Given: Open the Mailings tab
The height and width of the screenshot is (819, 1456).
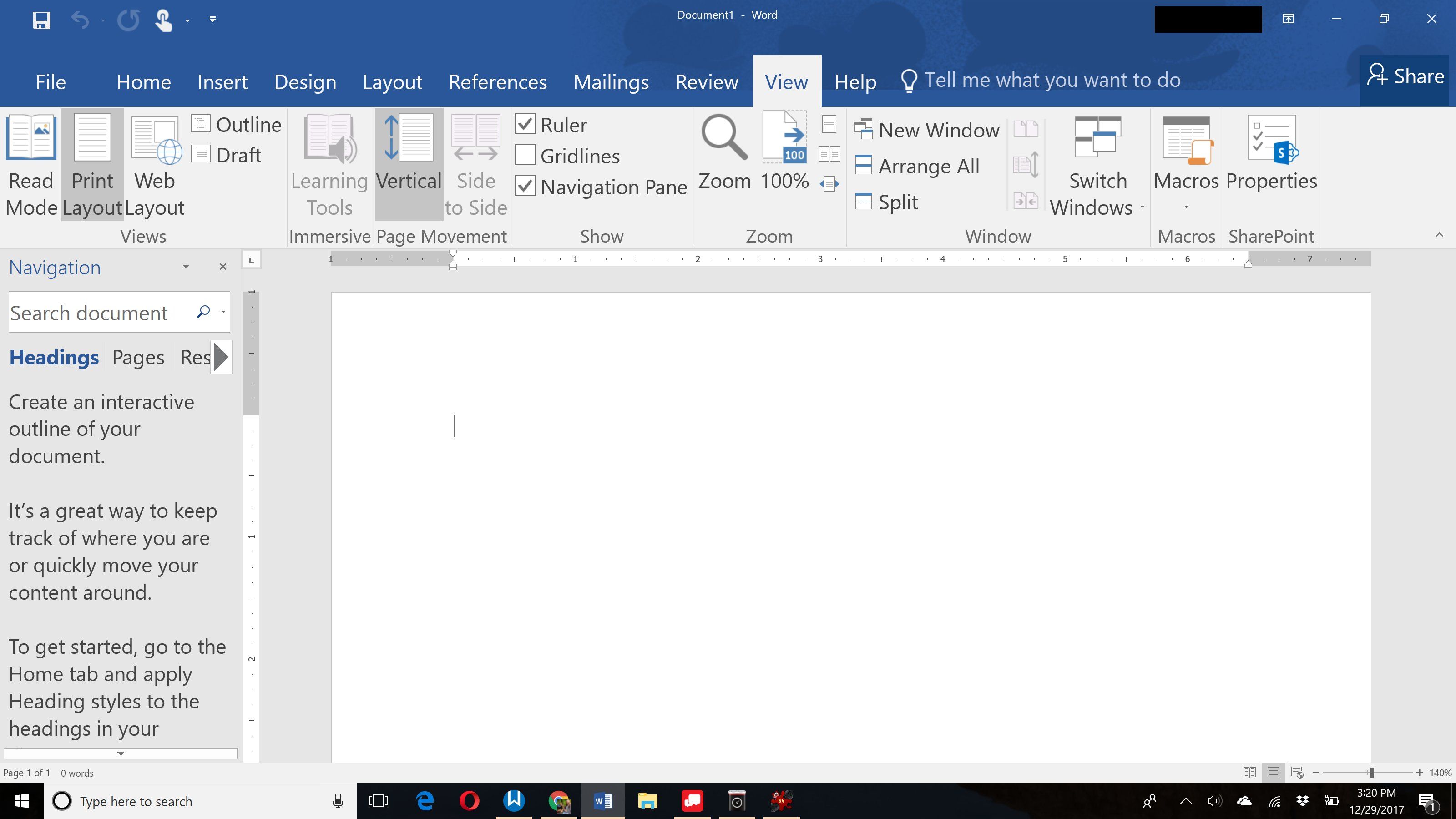Looking at the screenshot, I should (x=611, y=82).
